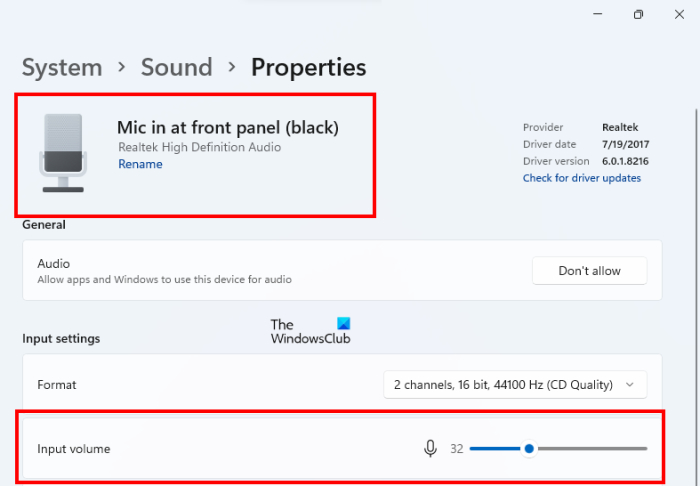Click the input volume value 32
The width and height of the screenshot is (700, 486).
tap(456, 449)
